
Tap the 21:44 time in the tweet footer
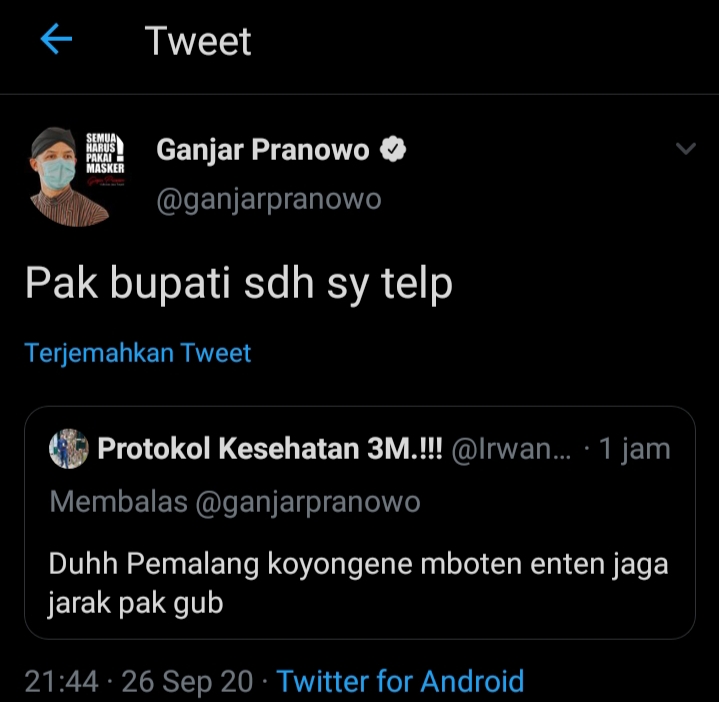[x=61, y=681]
